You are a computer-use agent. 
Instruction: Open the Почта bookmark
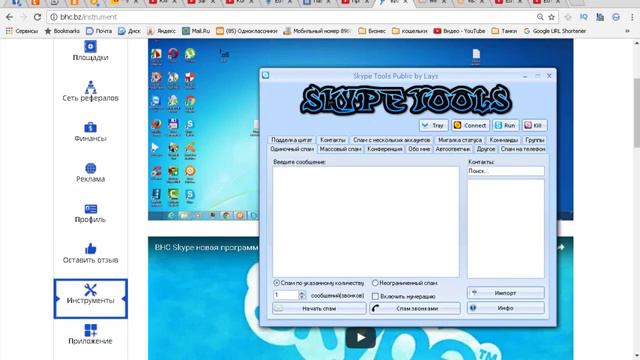pos(99,31)
